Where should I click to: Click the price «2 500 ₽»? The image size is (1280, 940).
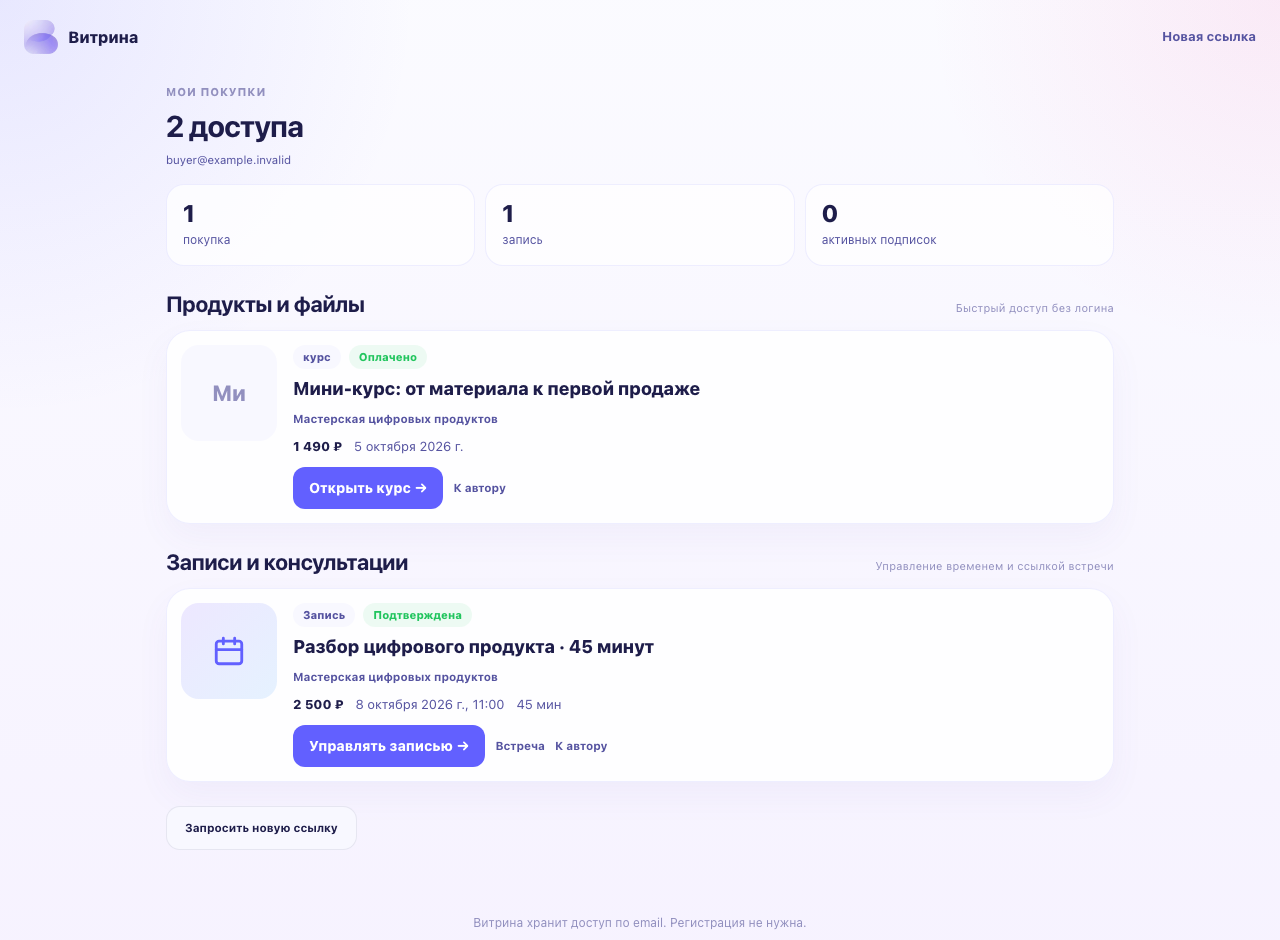(318, 704)
